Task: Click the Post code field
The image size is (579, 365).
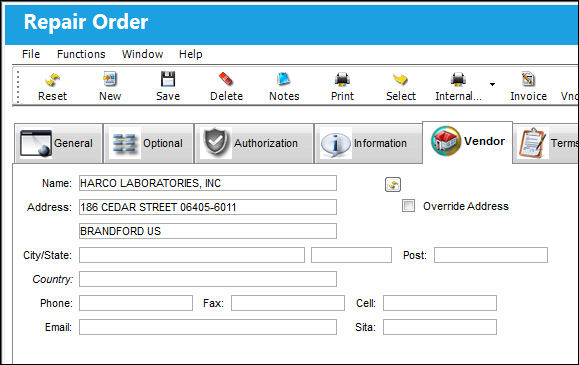Action: coord(491,255)
